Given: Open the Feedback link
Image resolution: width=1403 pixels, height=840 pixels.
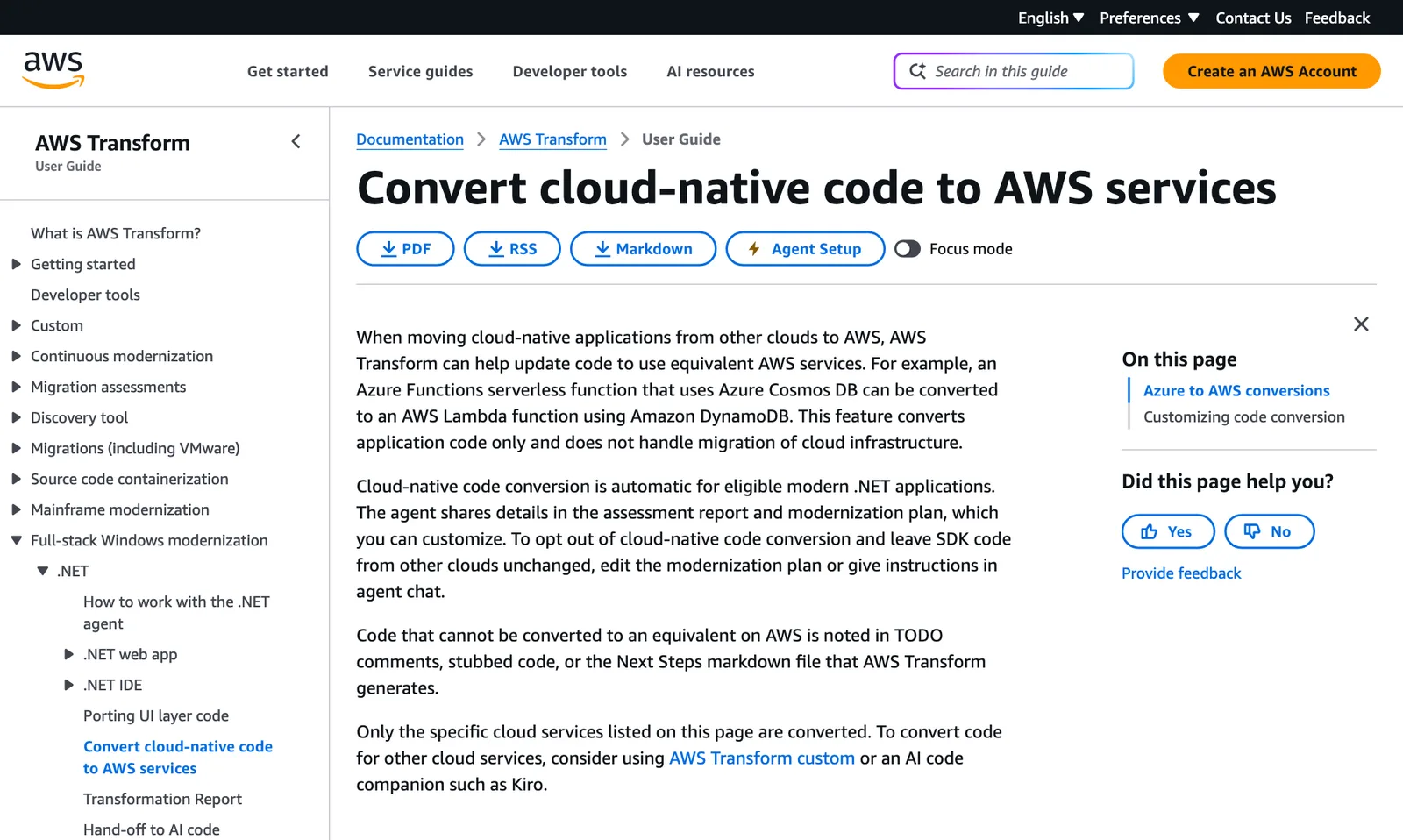Looking at the screenshot, I should coord(1336,18).
